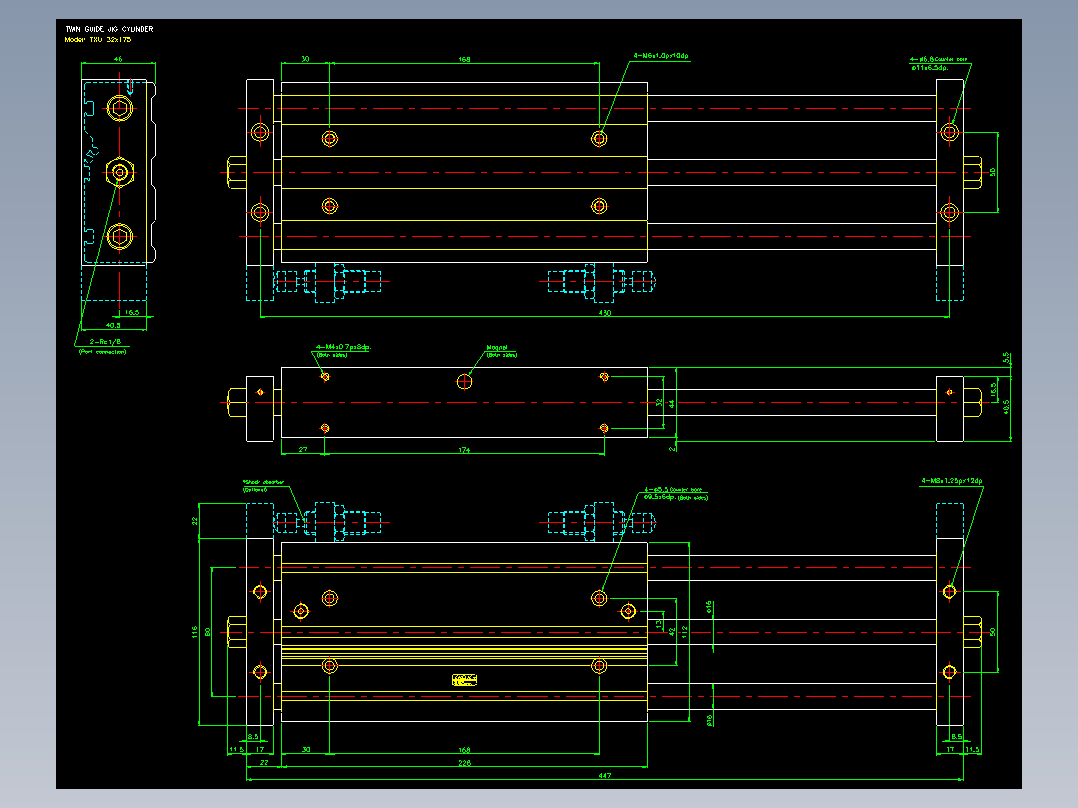Viewport: 1078px width, 808px height.
Task: Pick the 116 height dimension text
Action: pos(195,633)
